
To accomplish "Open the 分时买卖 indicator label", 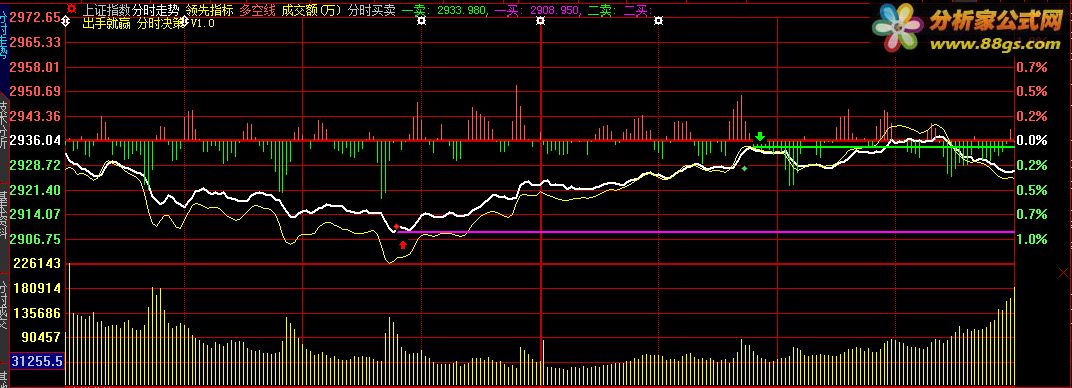I will [x=371, y=10].
